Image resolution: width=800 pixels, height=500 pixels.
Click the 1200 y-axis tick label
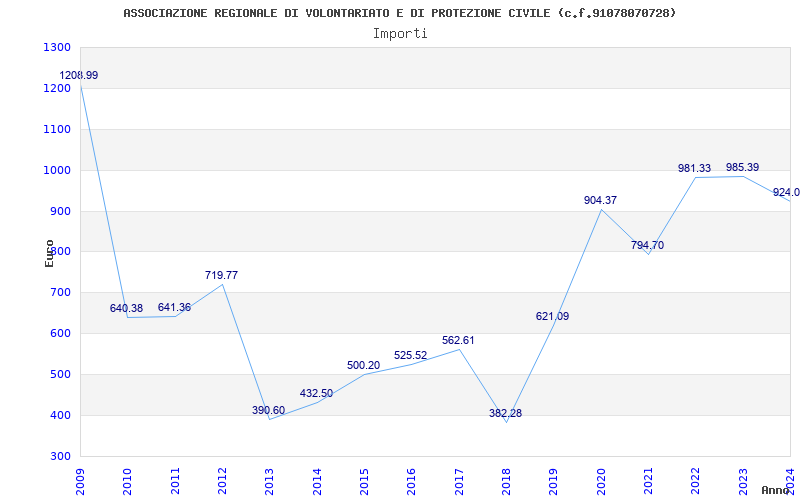click(57, 88)
